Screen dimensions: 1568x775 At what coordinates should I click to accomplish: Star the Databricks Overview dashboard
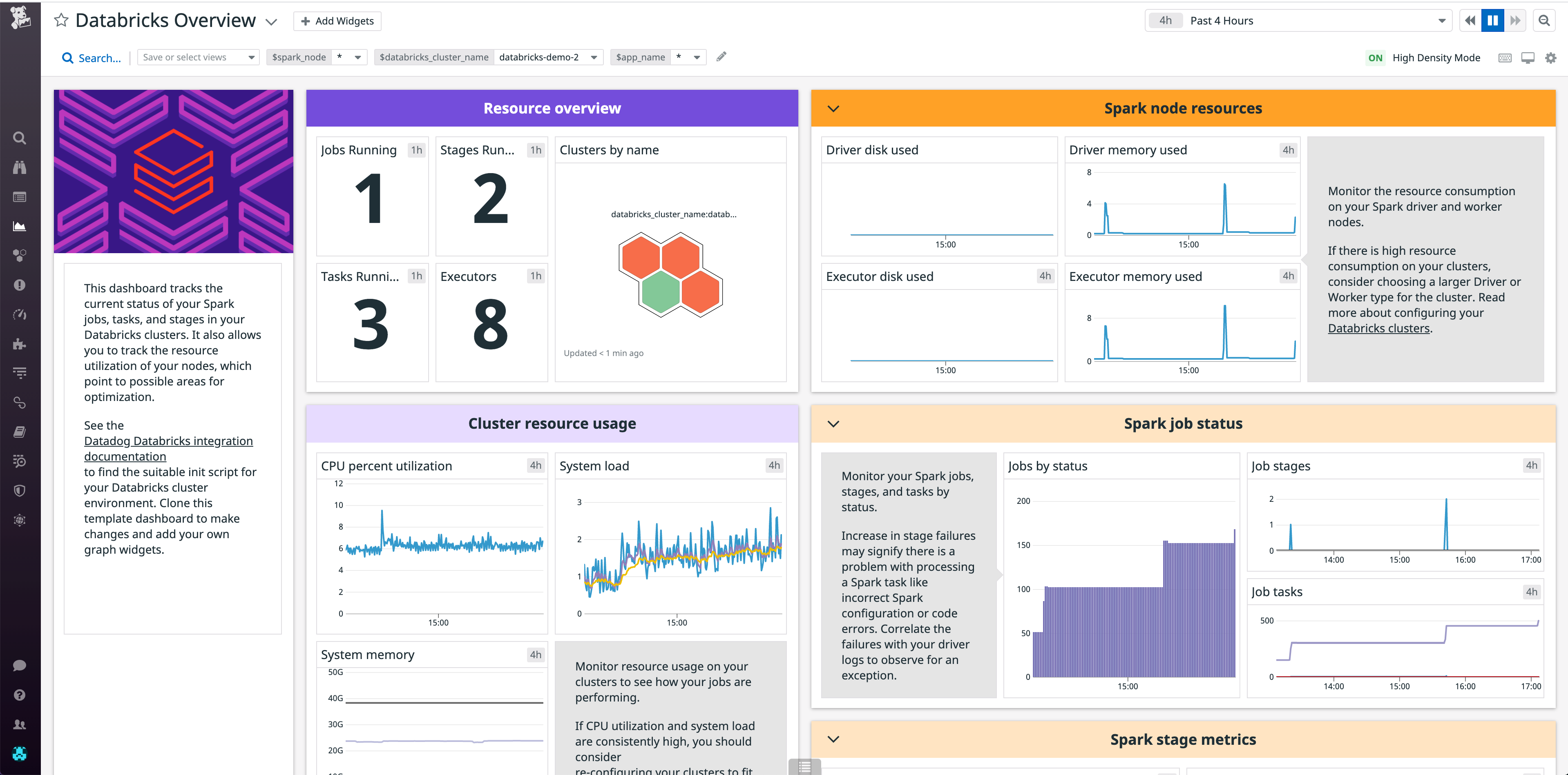click(61, 20)
